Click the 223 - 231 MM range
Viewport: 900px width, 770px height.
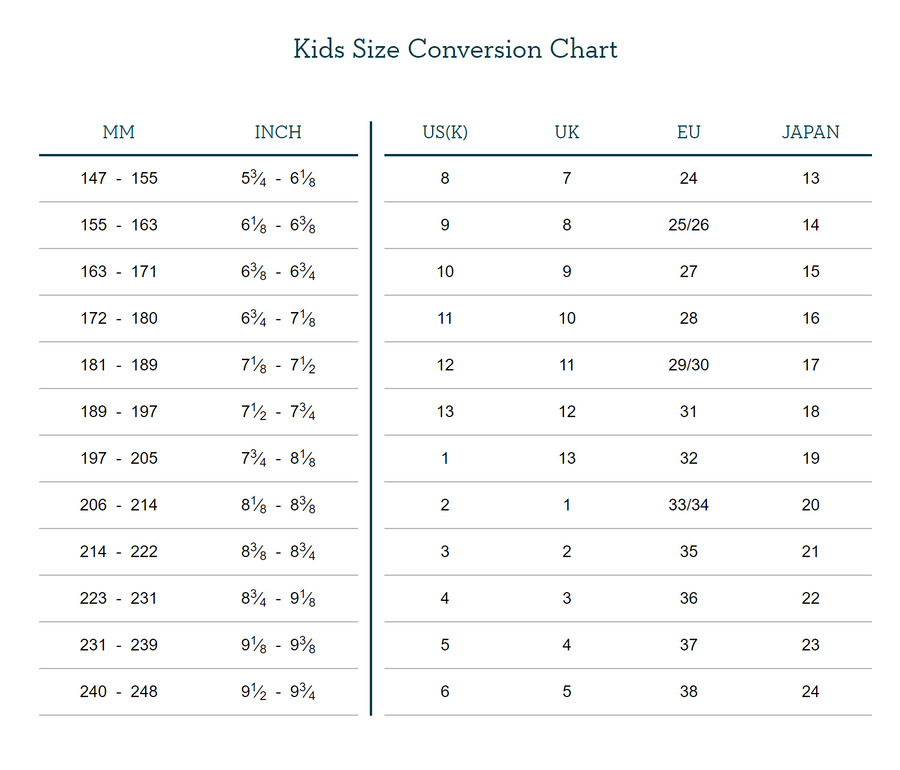tap(119, 599)
